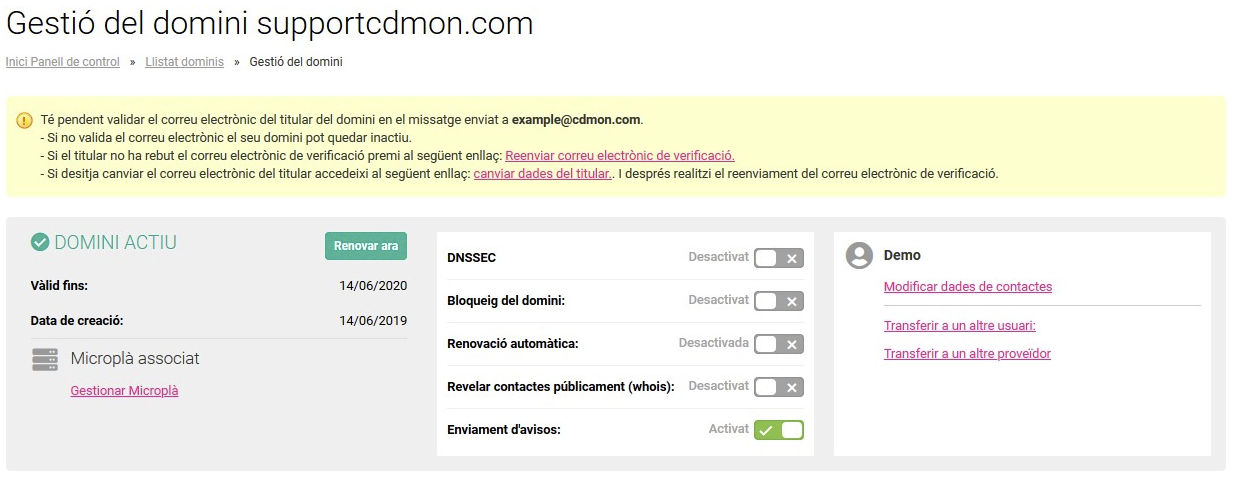Screen dimensions: 1235x477
Task: Click the green checkmark next to DOMINI ACTIU
Action: coord(40,242)
